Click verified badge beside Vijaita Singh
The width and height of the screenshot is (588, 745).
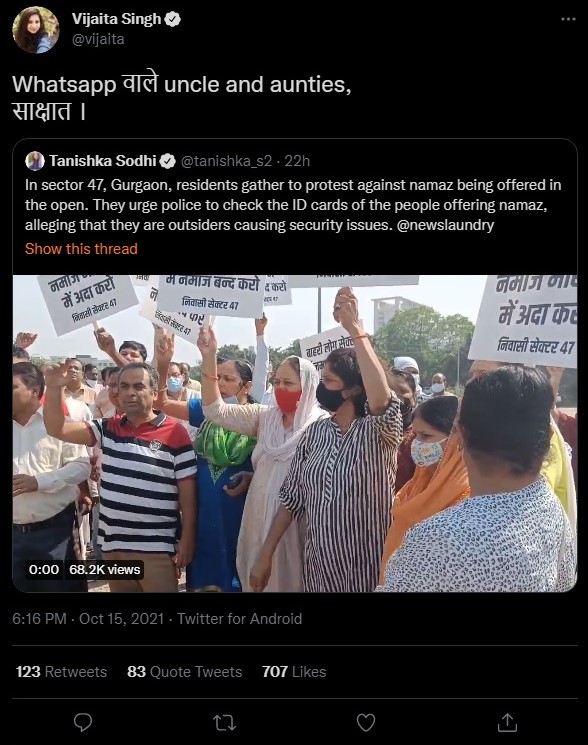172,19
